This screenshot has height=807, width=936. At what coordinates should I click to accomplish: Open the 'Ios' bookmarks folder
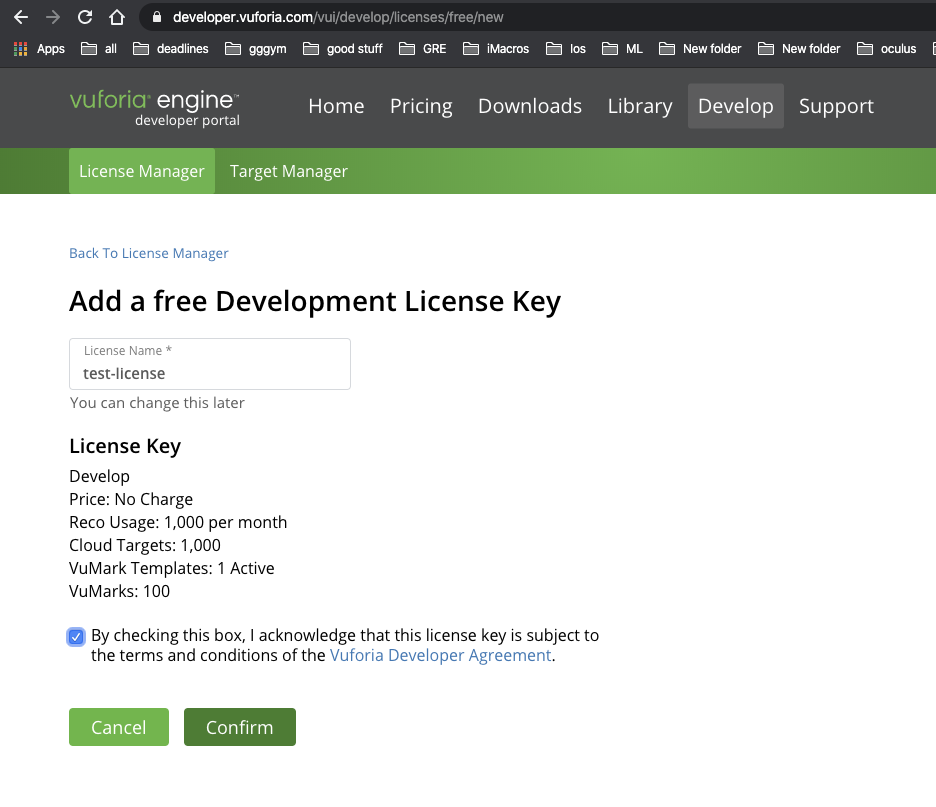point(566,49)
